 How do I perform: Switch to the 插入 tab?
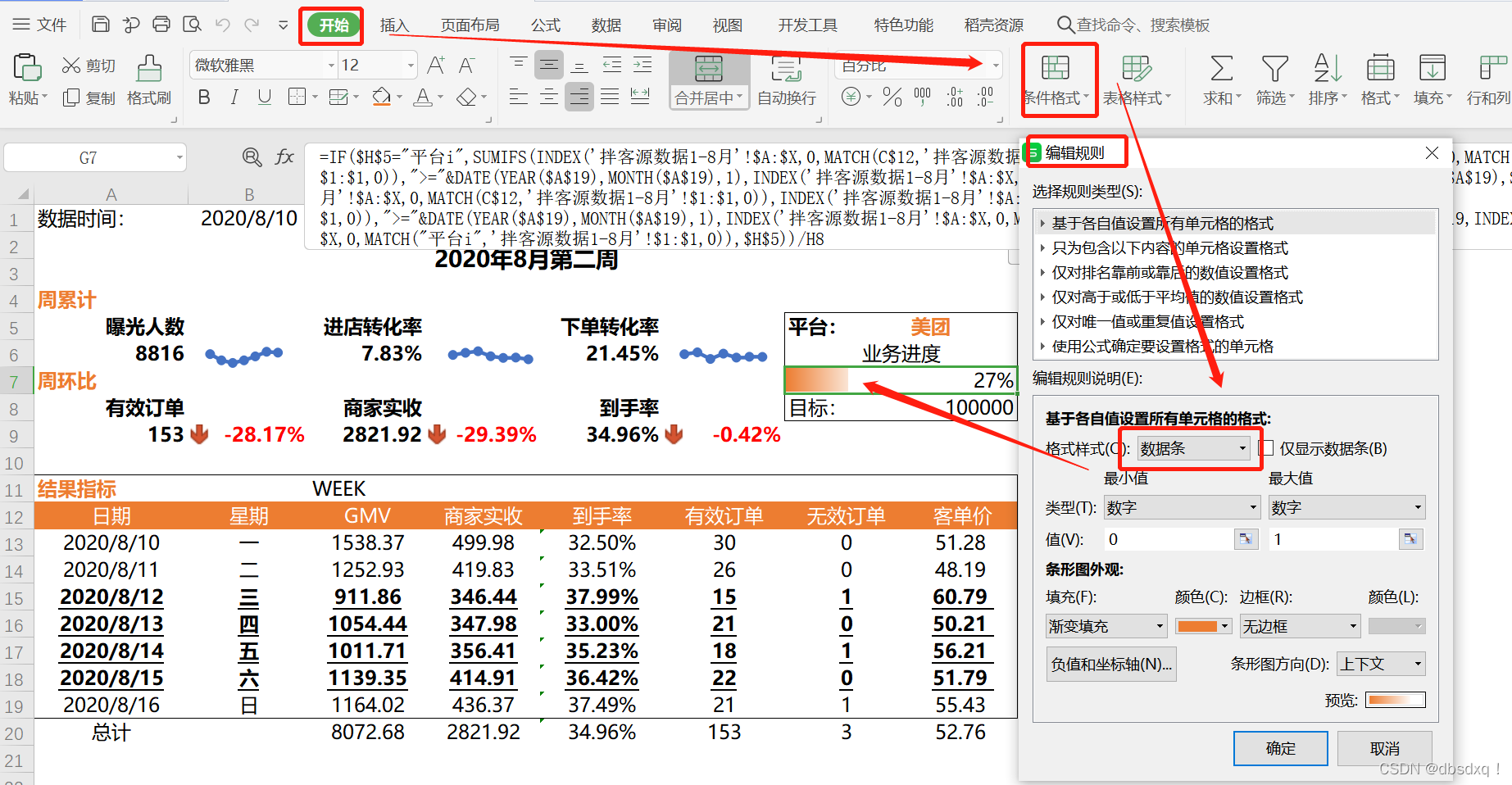click(x=394, y=25)
